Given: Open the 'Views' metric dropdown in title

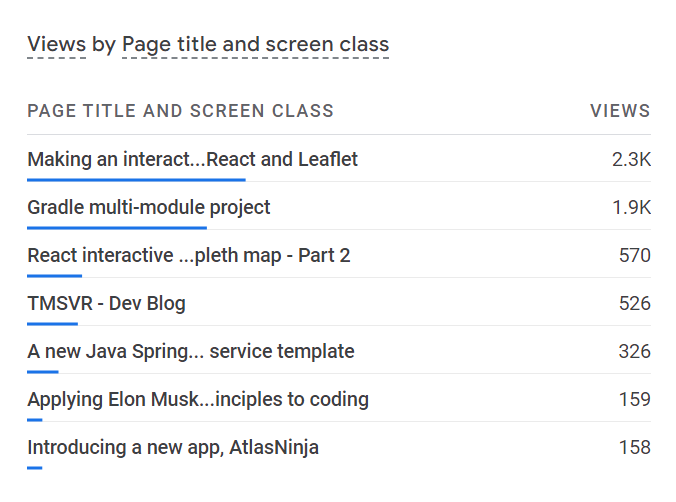Looking at the screenshot, I should pos(56,44).
